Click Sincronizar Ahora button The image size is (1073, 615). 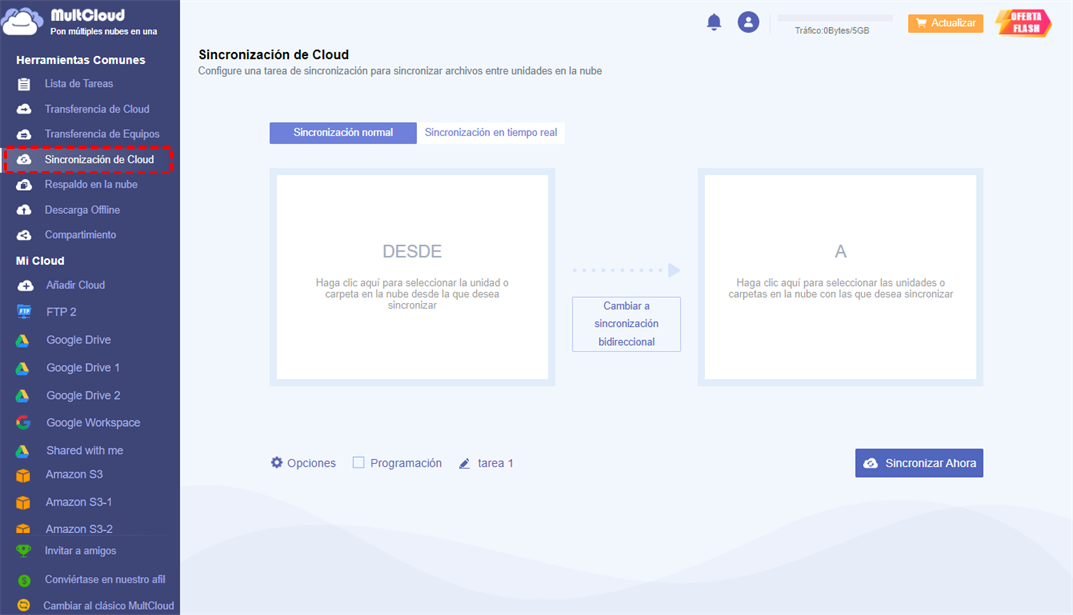coord(919,463)
